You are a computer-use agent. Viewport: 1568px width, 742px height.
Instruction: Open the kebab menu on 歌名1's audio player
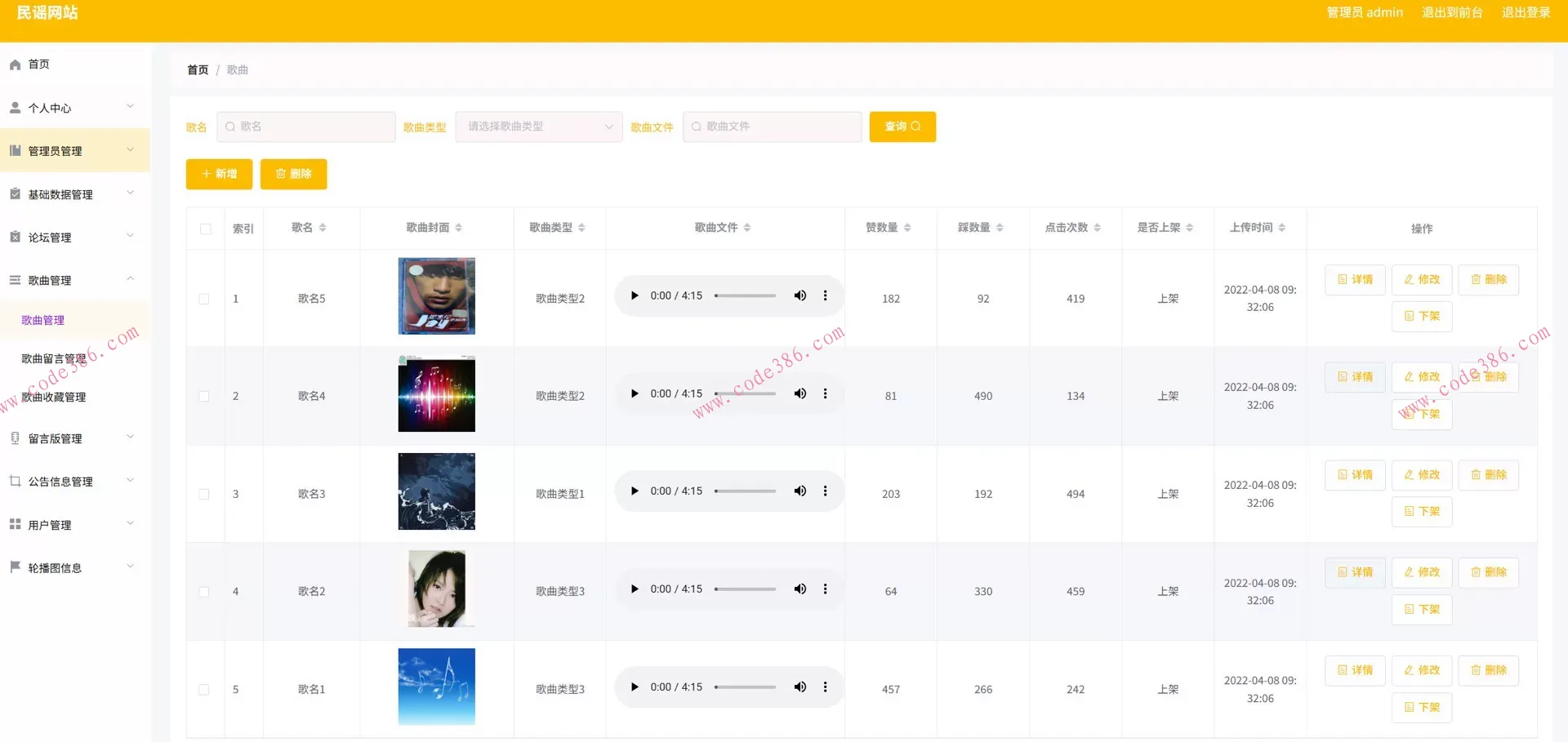pyautogui.click(x=825, y=686)
